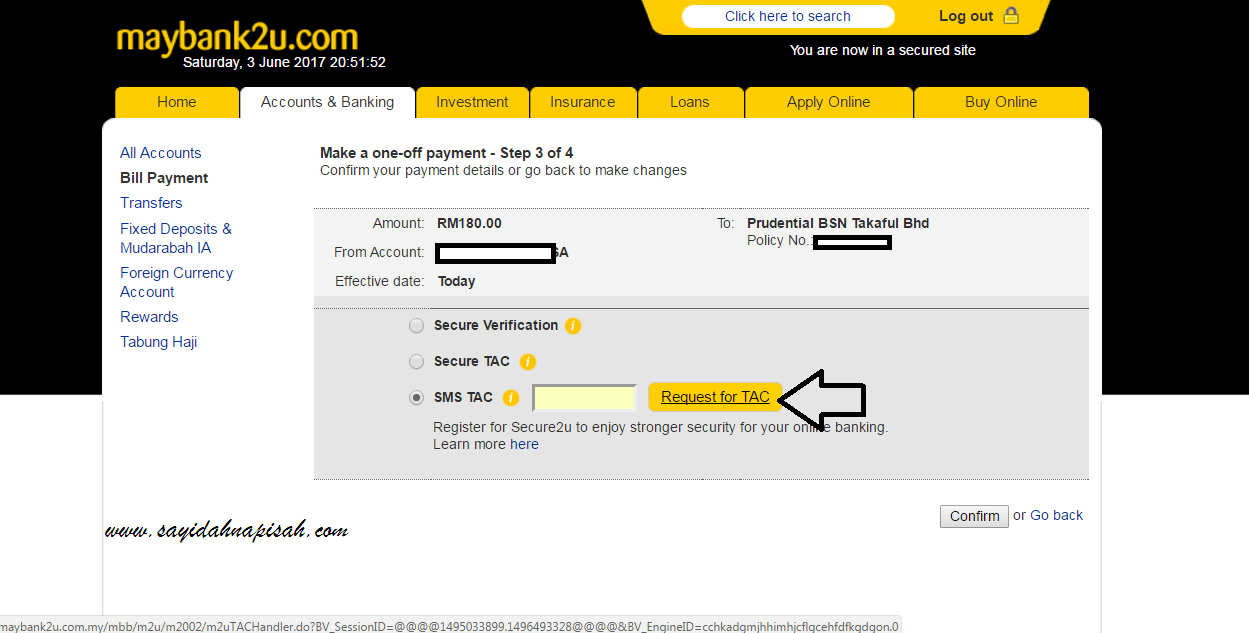Click 'You are now in a secured site'

click(883, 50)
